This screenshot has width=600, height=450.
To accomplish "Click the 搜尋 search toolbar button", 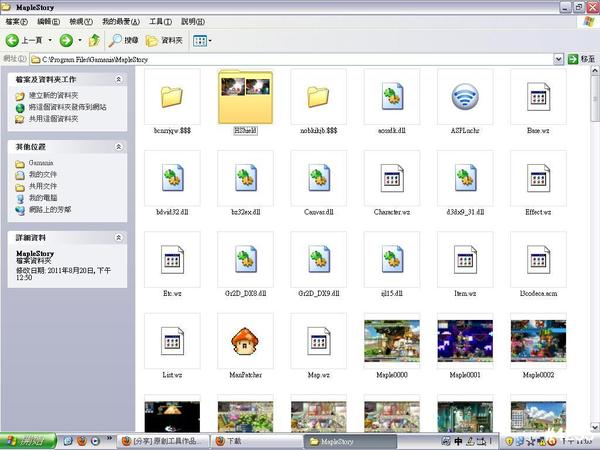I will pos(124,40).
